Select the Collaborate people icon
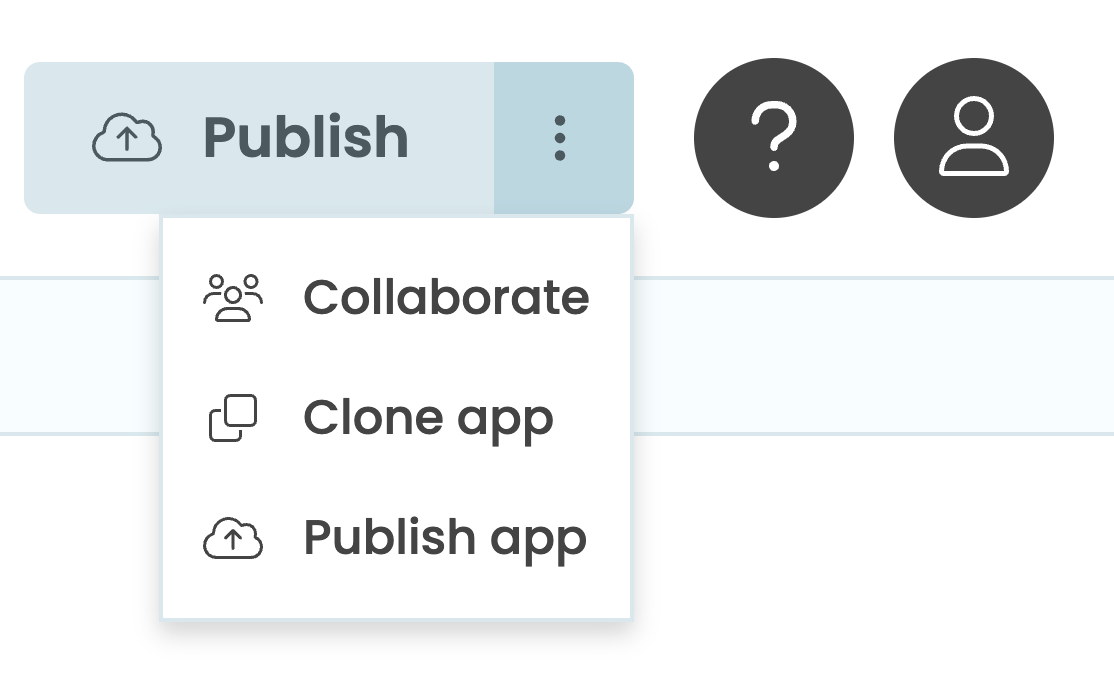This screenshot has width=1114, height=688. coord(233,296)
